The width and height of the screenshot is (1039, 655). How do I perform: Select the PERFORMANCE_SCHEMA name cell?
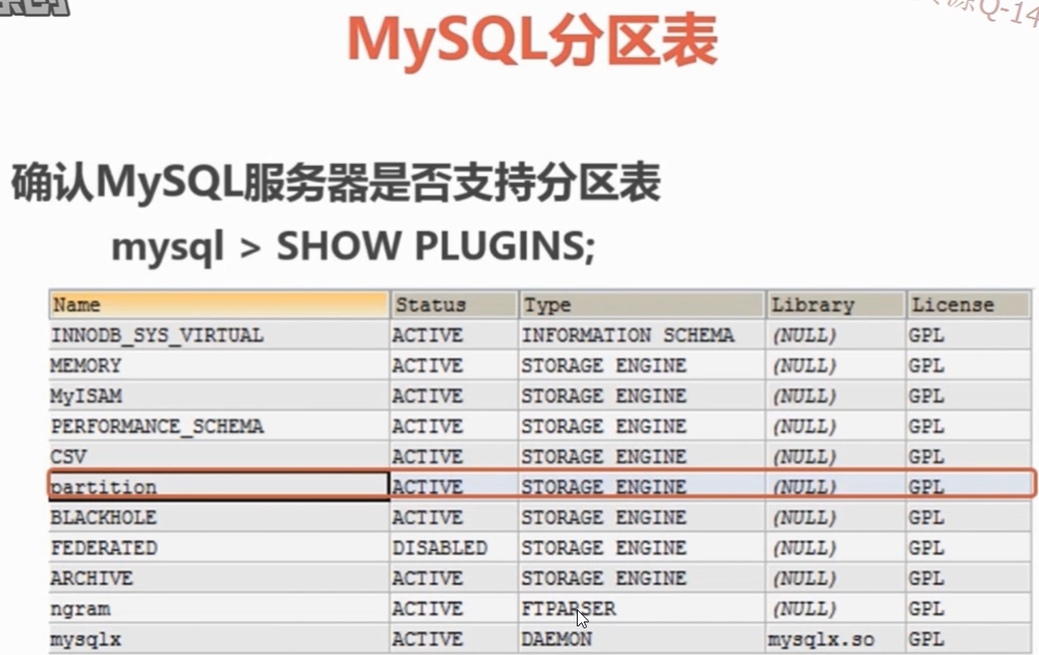219,426
